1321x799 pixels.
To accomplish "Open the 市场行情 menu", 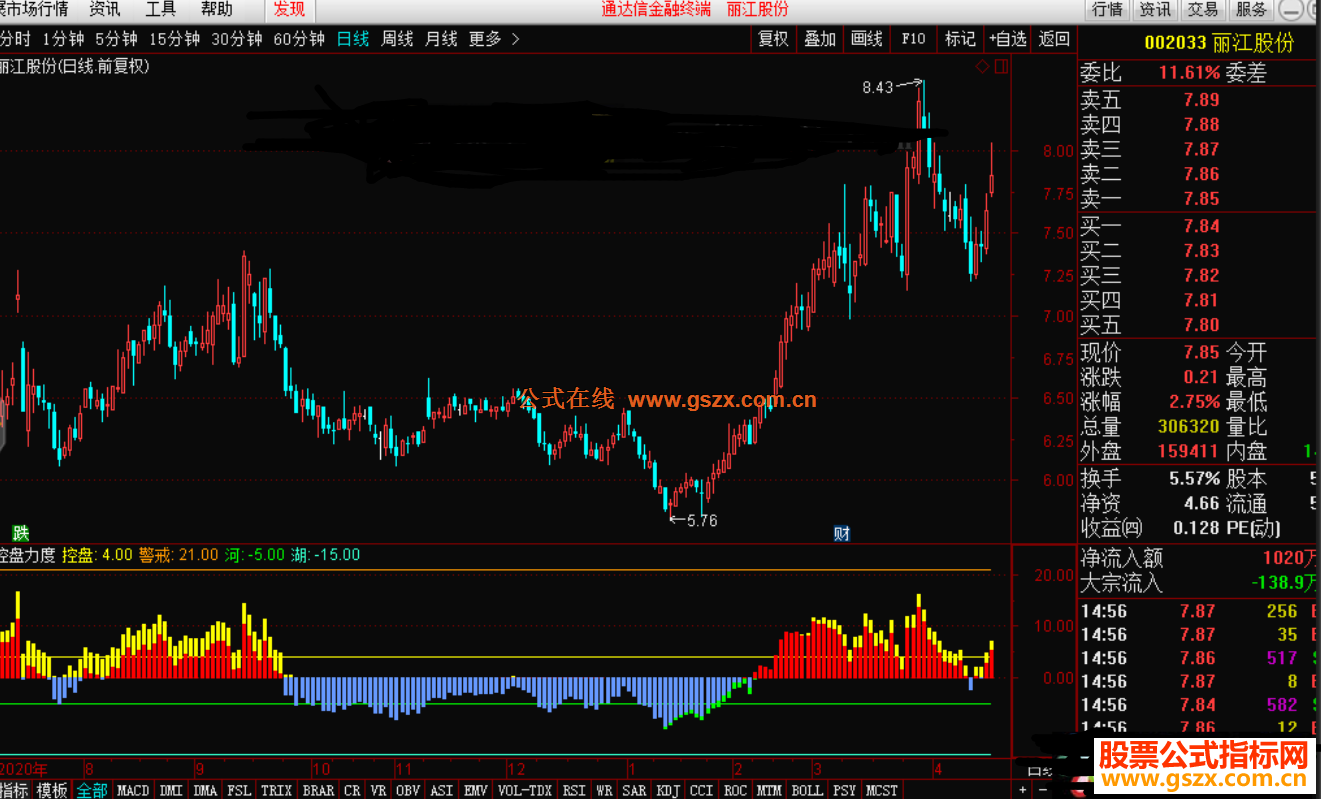I will (x=35, y=10).
